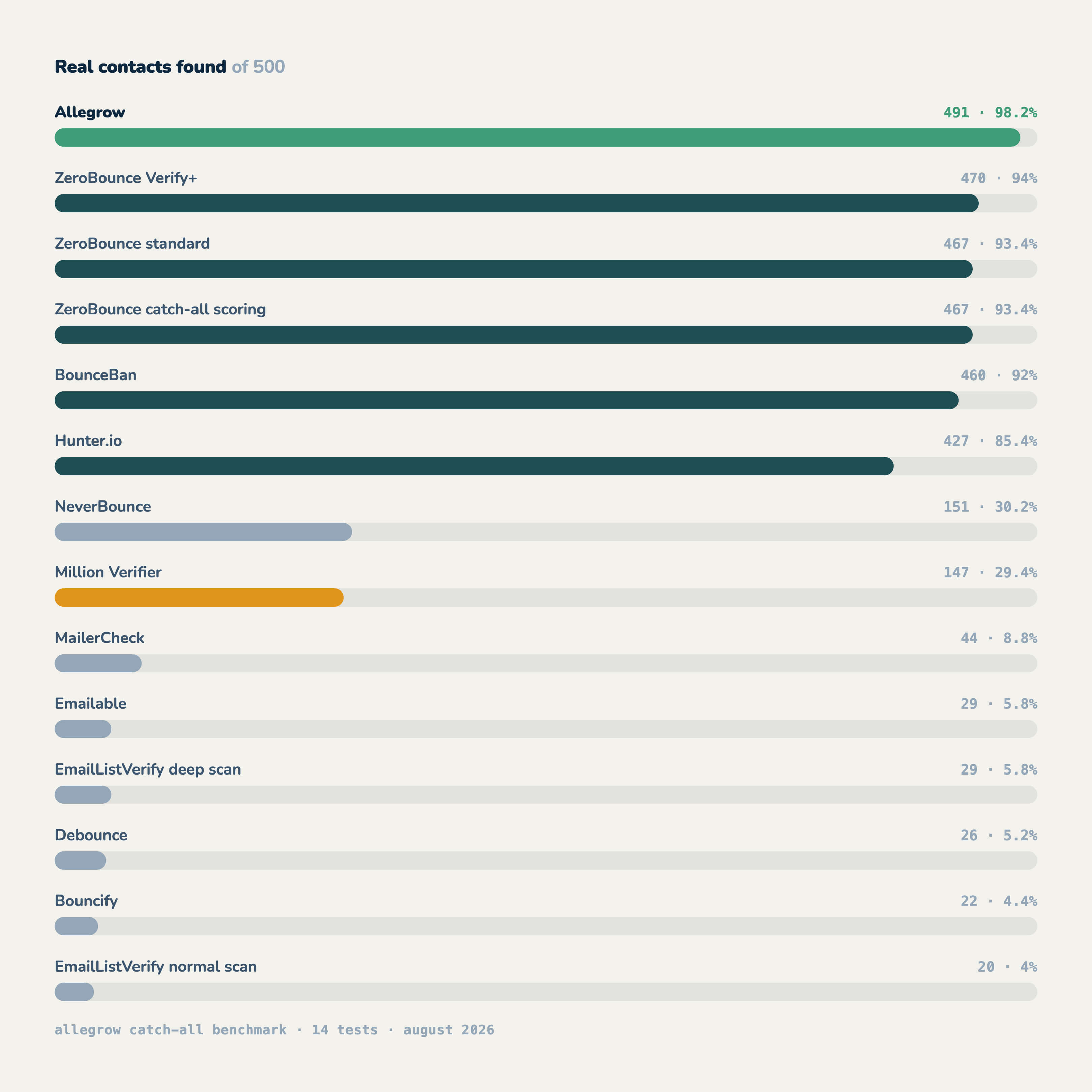1092x1092 pixels.
Task: Click the orange Million Verifier bar
Action: point(199,598)
